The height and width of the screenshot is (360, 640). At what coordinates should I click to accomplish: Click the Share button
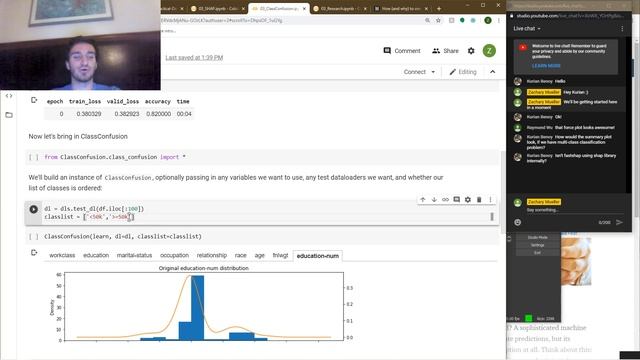[445, 51]
